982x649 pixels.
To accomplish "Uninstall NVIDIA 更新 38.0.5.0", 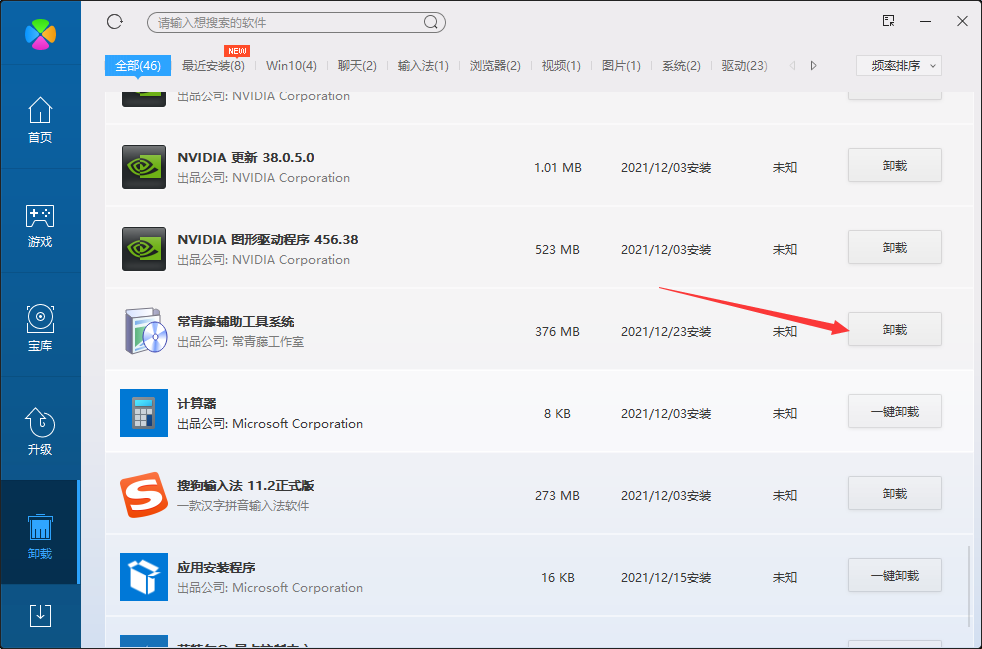I will tap(895, 165).
